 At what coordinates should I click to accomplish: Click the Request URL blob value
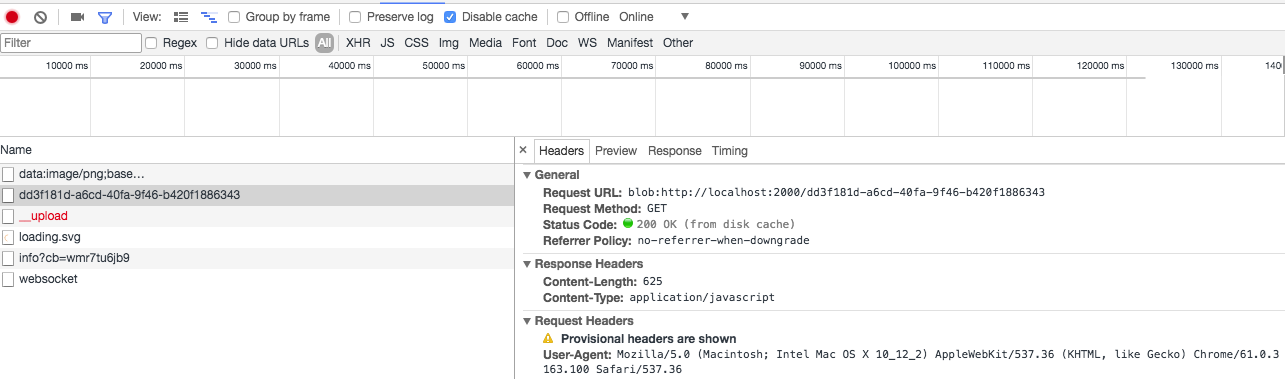835,192
